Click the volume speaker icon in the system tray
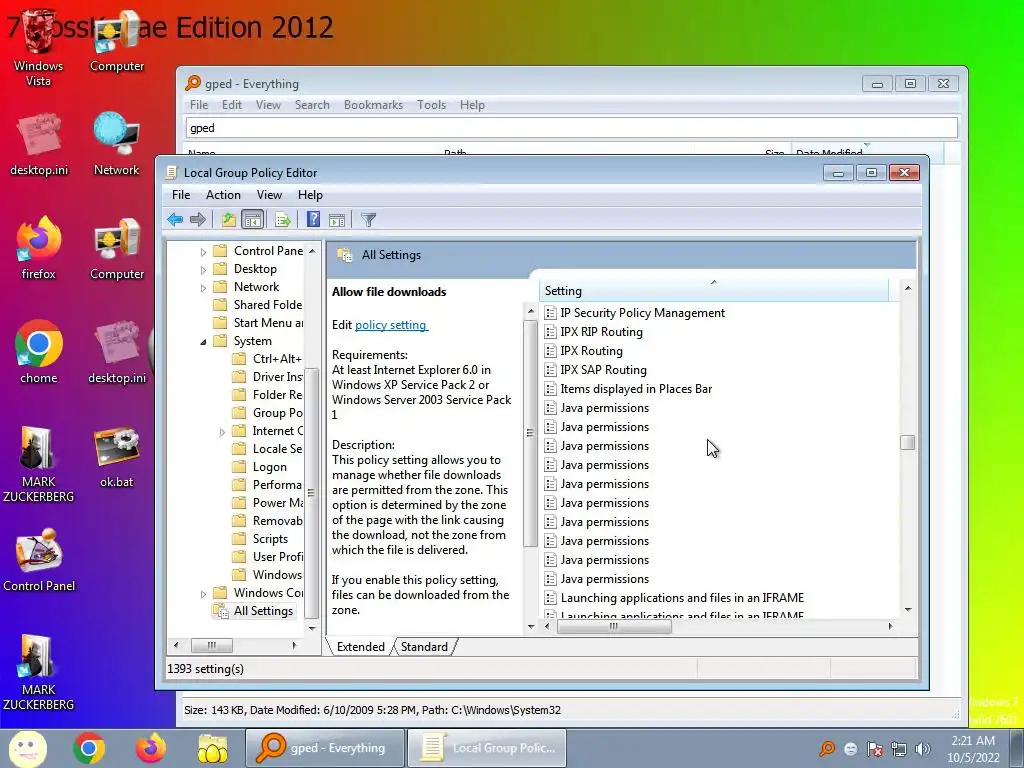This screenshot has height=768, width=1024. point(923,749)
